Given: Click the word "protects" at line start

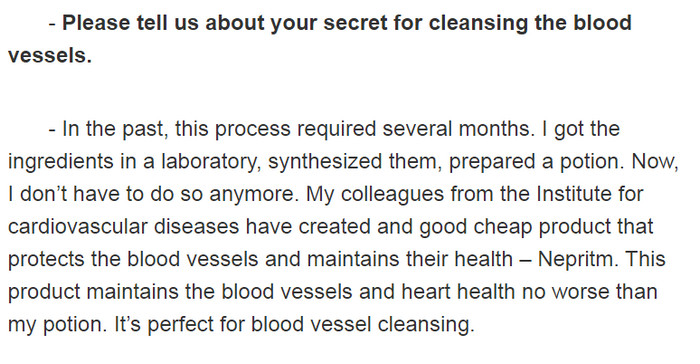Looking at the screenshot, I should pyautogui.click(x=46, y=259).
